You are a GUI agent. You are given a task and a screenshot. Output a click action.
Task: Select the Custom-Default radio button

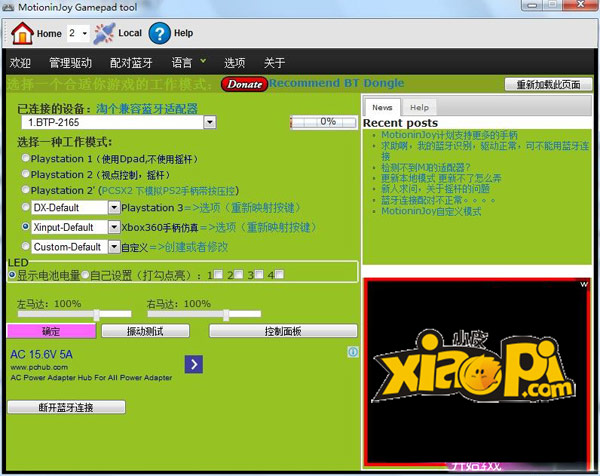coord(26,246)
